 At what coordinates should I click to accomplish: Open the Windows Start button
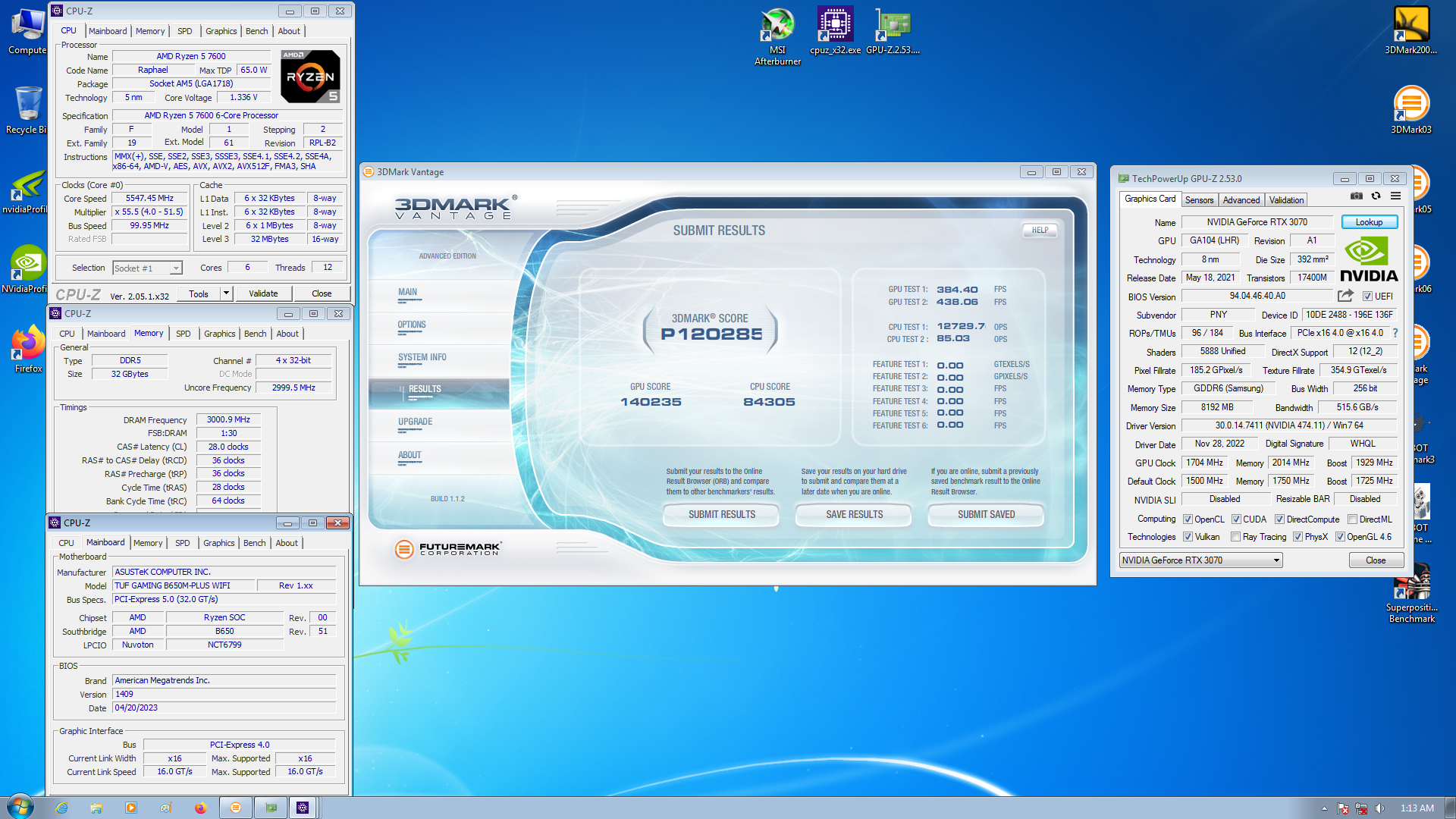pyautogui.click(x=20, y=807)
